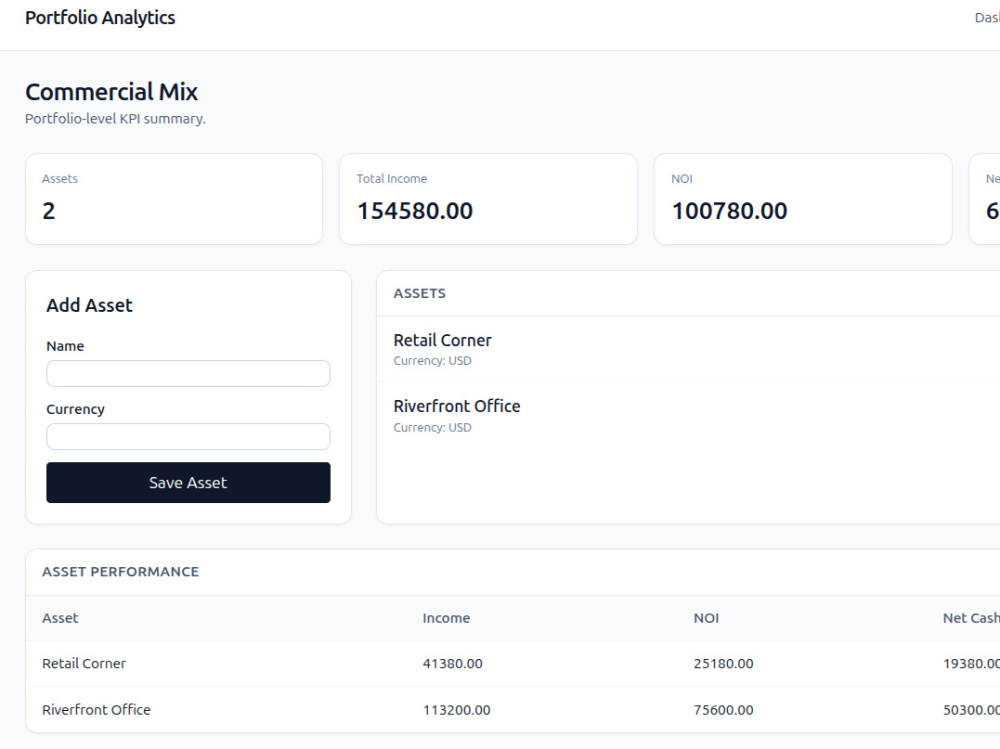
Task: Click Retail Corner income 41380.00
Action: point(452,664)
